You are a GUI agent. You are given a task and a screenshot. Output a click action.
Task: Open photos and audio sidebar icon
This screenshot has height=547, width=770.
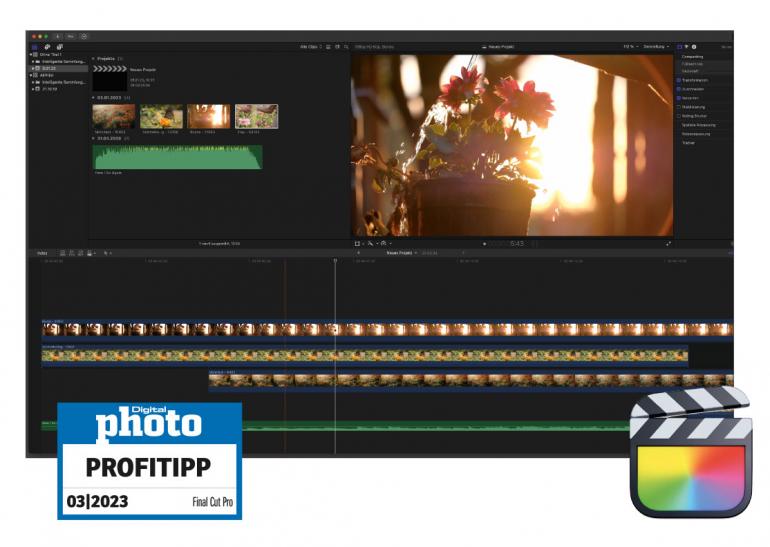[47, 47]
